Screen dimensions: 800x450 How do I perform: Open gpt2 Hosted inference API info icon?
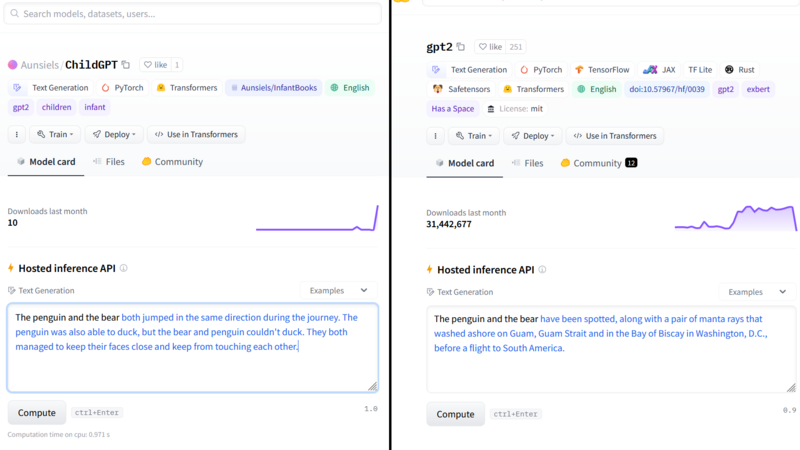coord(542,270)
